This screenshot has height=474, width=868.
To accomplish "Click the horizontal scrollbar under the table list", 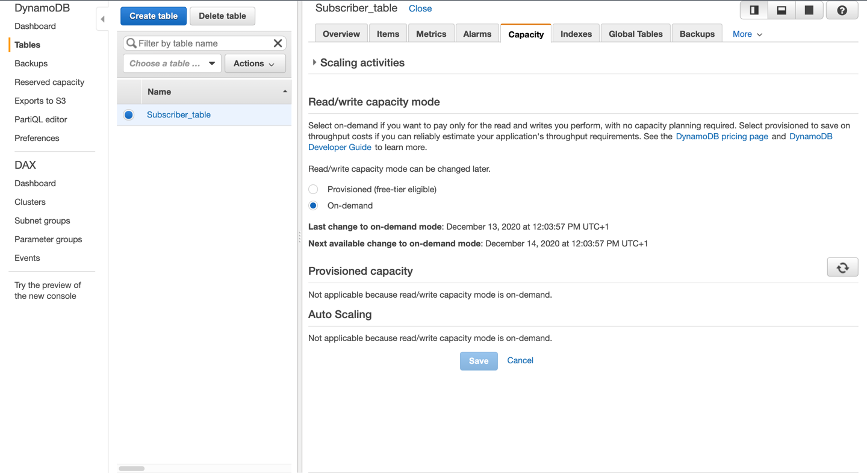I will click(x=131, y=468).
